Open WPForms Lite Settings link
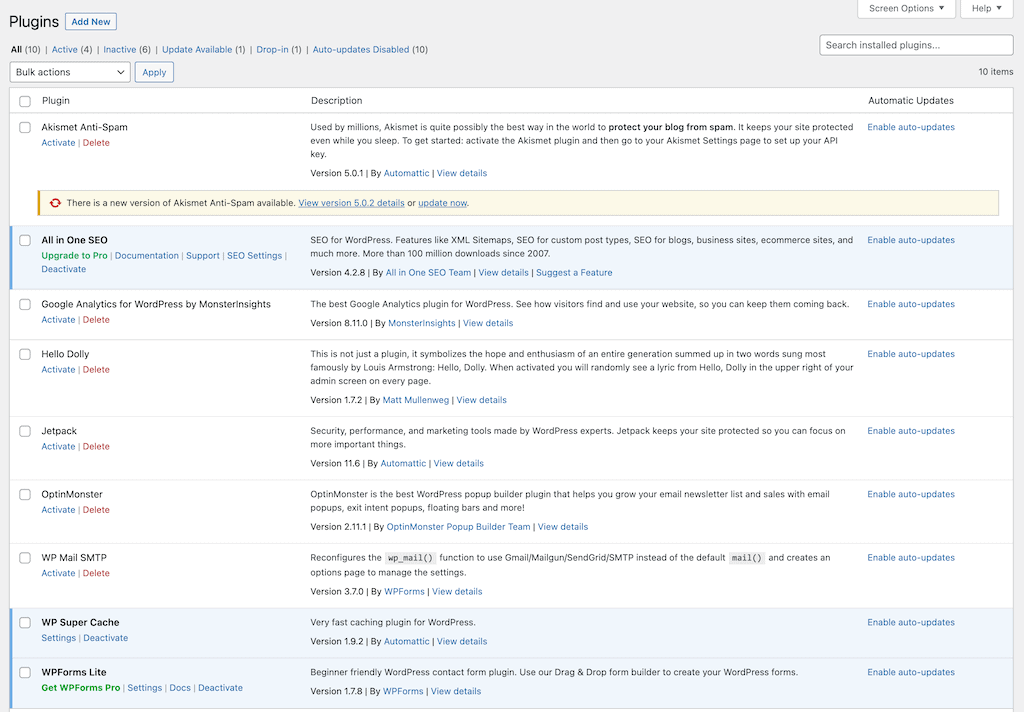Viewport: 1024px width, 712px height. click(x=144, y=688)
